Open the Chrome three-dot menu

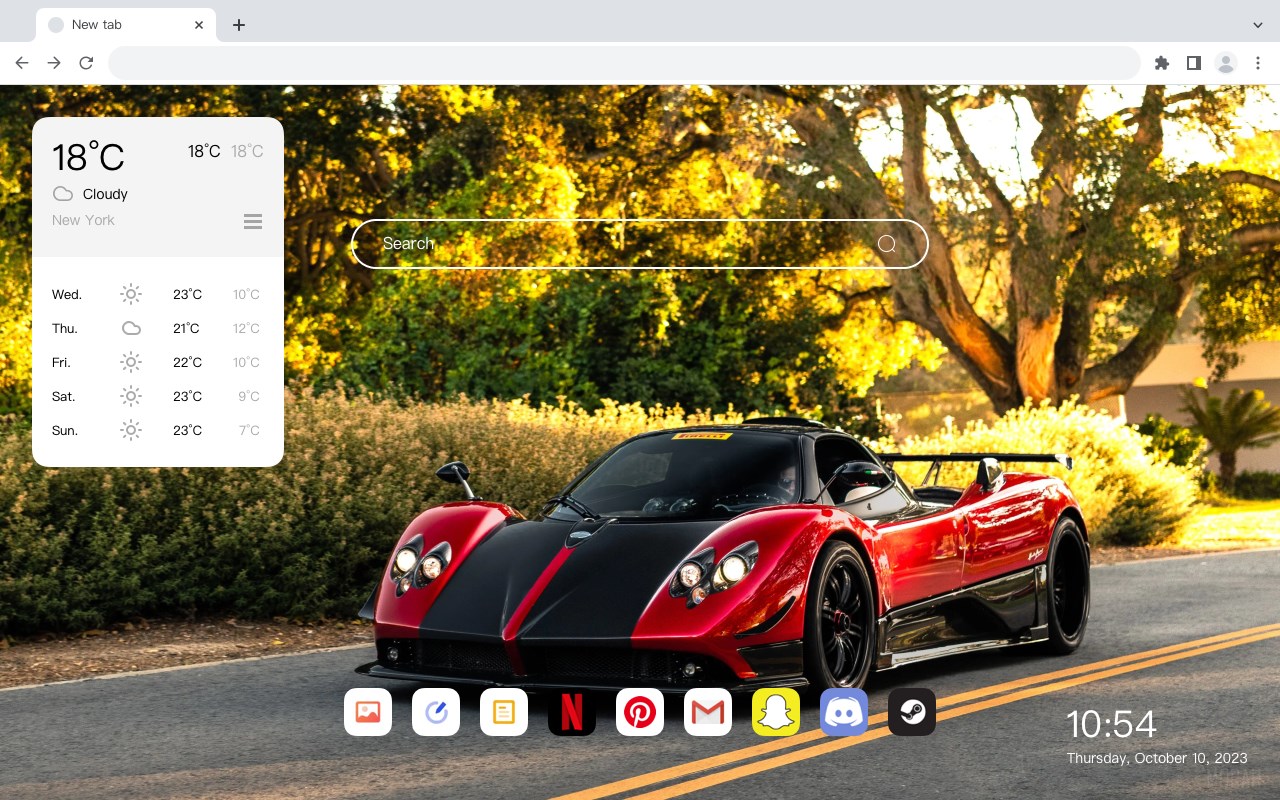coord(1257,63)
